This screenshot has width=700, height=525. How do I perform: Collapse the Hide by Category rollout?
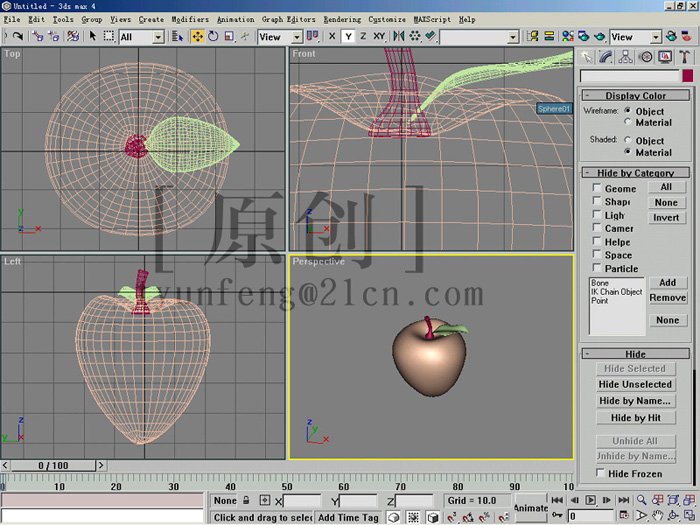click(x=636, y=172)
